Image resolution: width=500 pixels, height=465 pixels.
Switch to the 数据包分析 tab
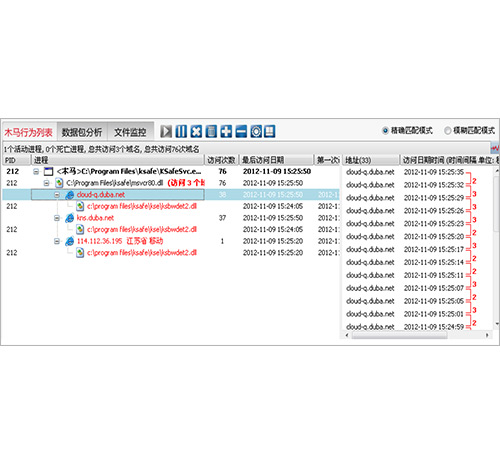pyautogui.click(x=82, y=132)
